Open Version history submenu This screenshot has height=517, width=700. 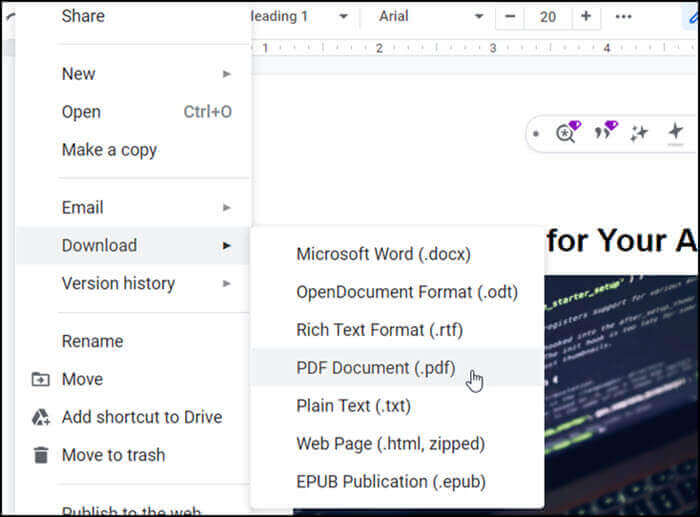pyautogui.click(x=132, y=284)
